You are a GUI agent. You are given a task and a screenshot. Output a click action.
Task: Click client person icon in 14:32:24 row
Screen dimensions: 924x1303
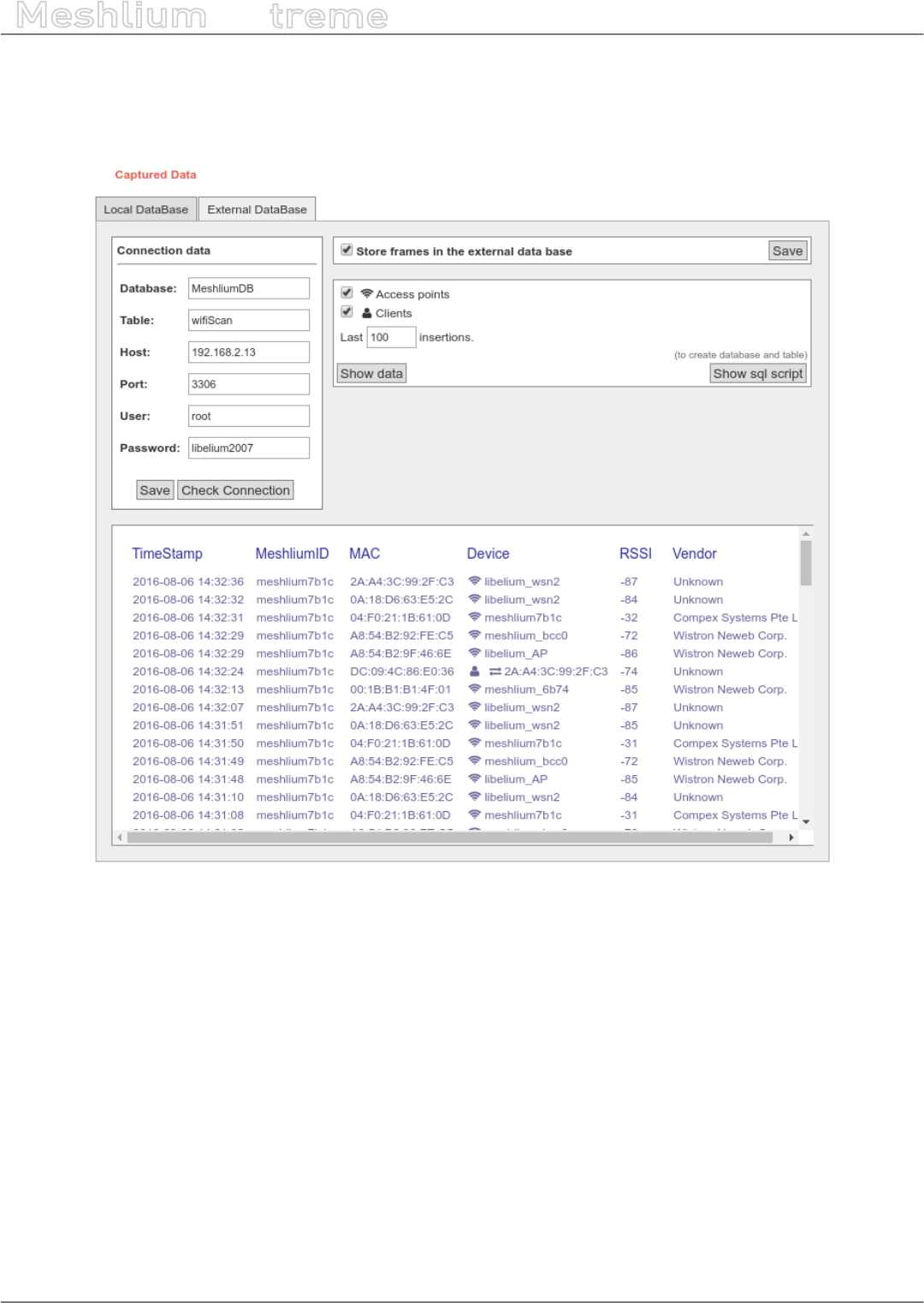(474, 671)
